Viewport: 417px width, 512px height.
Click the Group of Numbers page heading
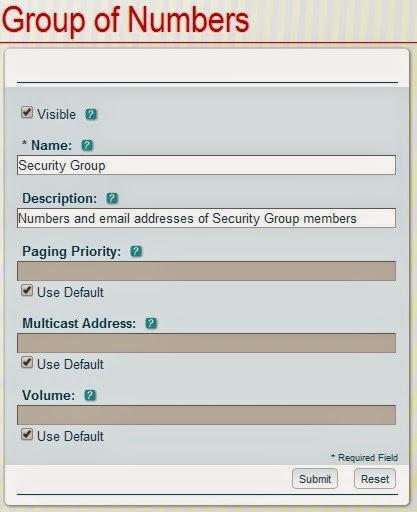point(125,21)
